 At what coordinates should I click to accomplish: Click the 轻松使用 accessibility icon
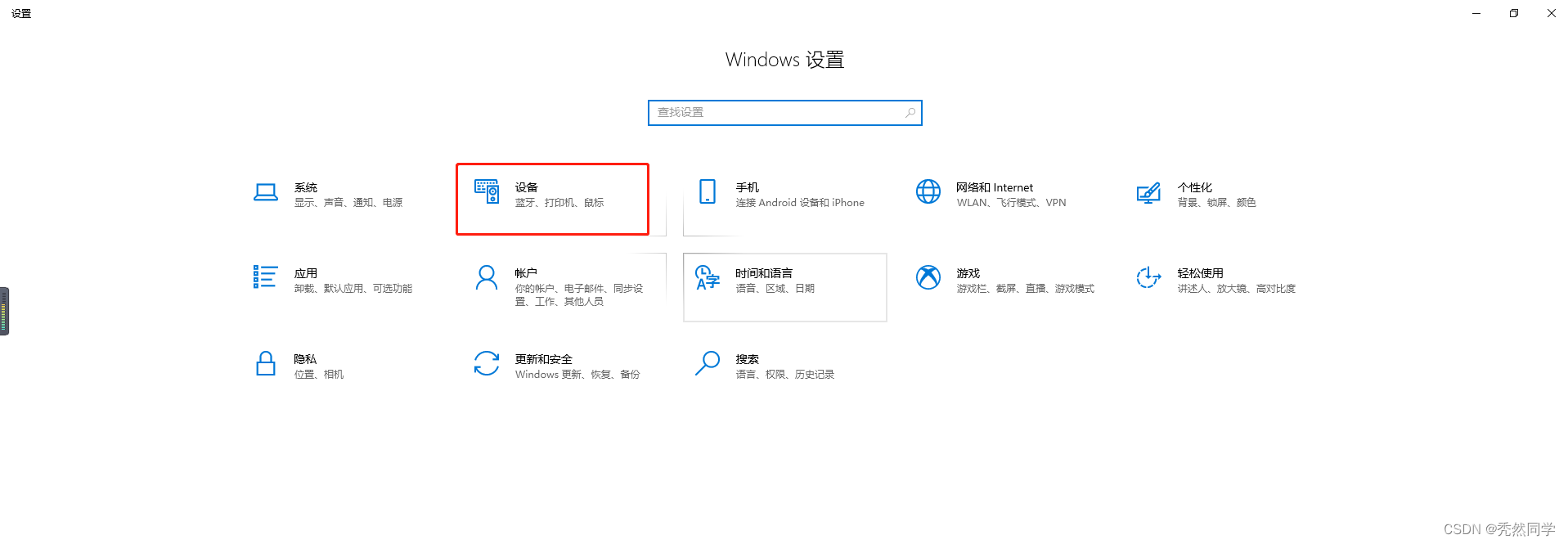coord(1148,277)
